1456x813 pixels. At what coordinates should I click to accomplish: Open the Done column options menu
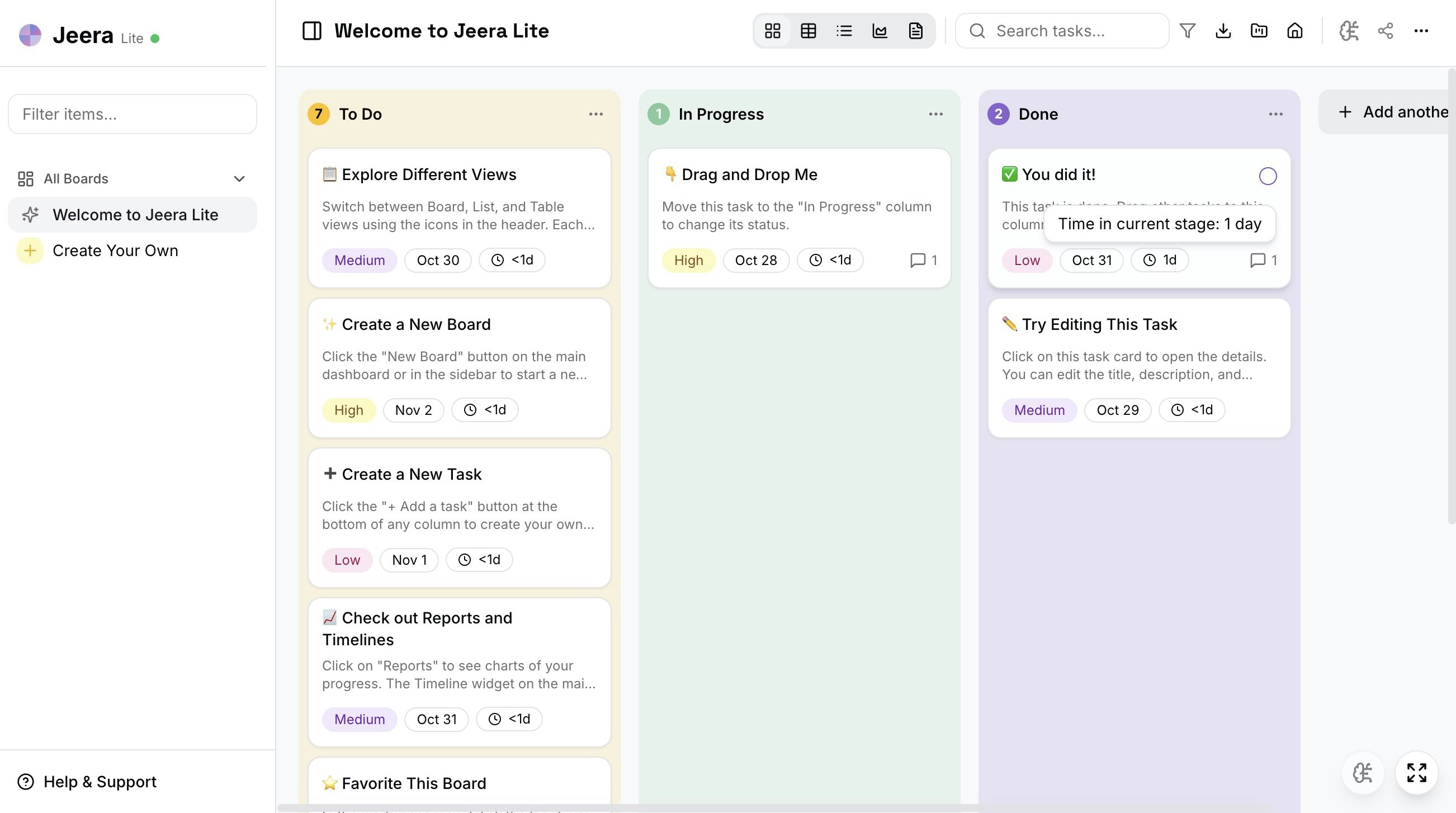point(1276,114)
